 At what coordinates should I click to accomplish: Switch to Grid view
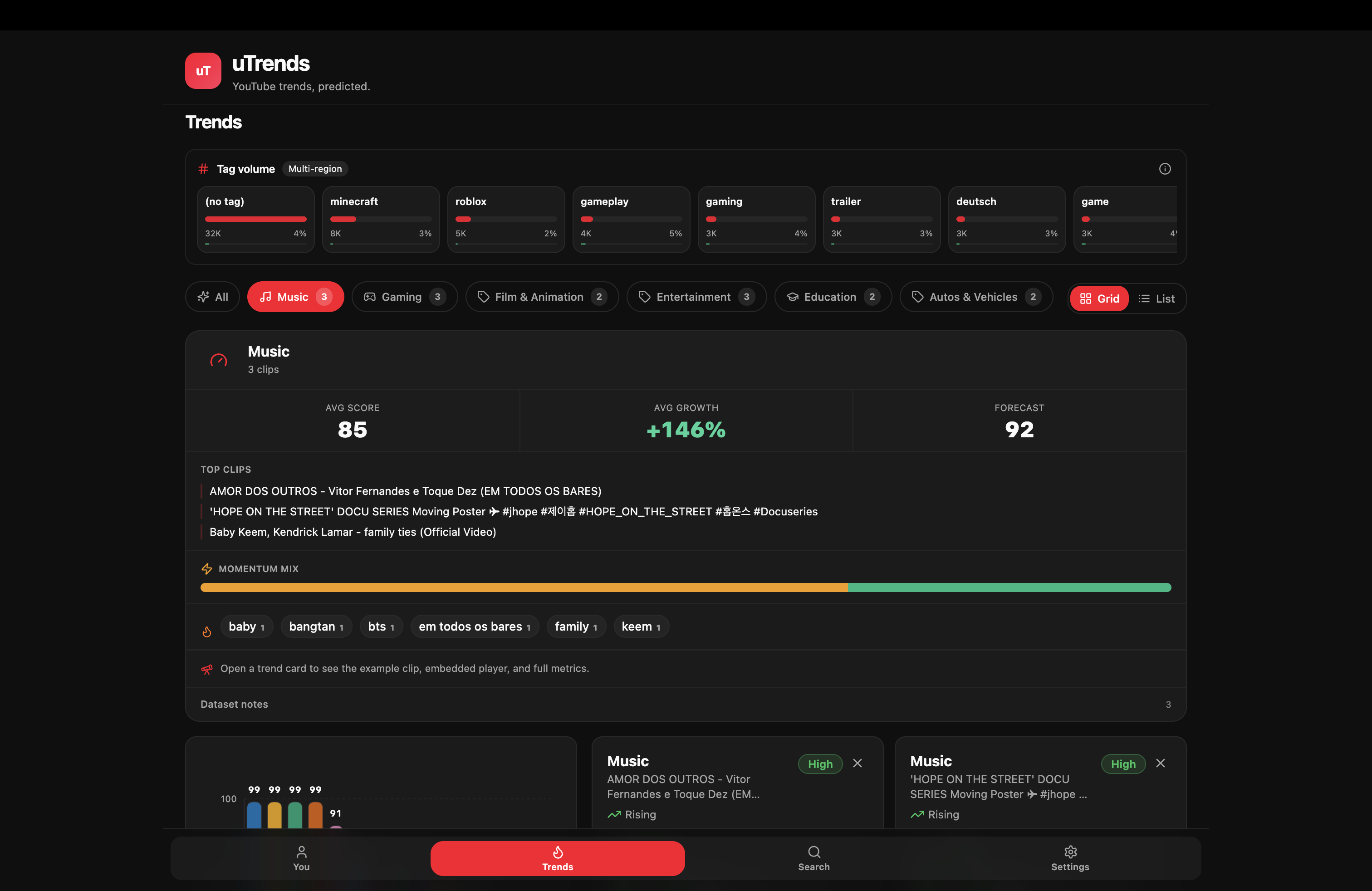pyautogui.click(x=1099, y=299)
